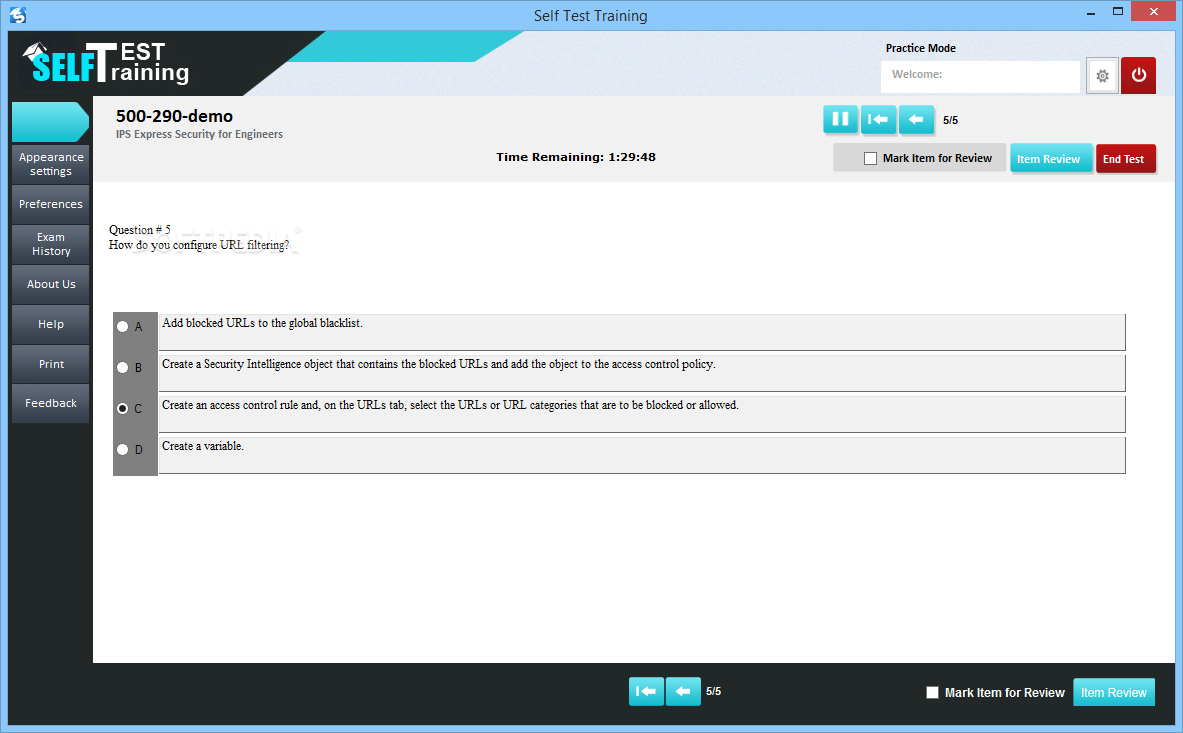Image resolution: width=1183 pixels, height=733 pixels.
Task: Click the Time Remaining display
Action: pos(576,157)
